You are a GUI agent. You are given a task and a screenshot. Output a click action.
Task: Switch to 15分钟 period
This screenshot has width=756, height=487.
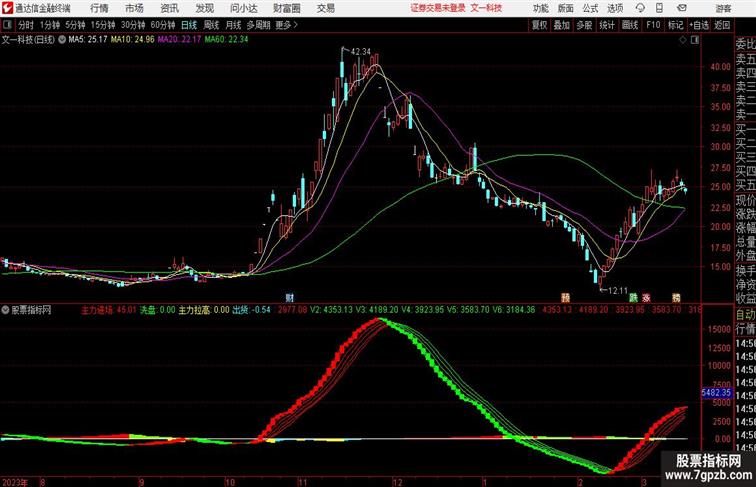103,25
